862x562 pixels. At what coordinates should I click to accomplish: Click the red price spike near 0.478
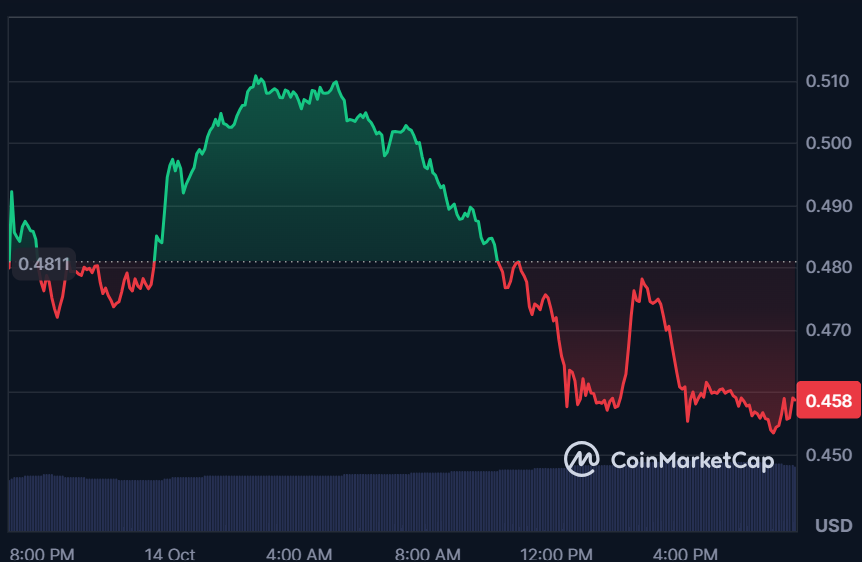(x=642, y=281)
